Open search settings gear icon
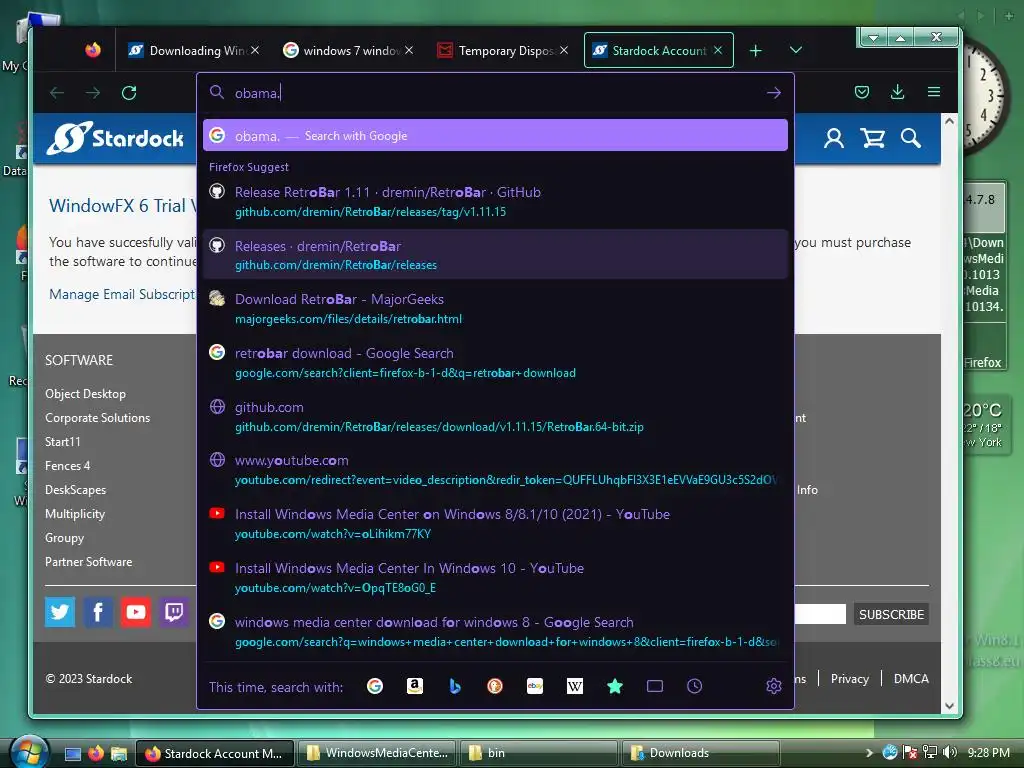Image resolution: width=1024 pixels, height=768 pixels. pos(774,686)
